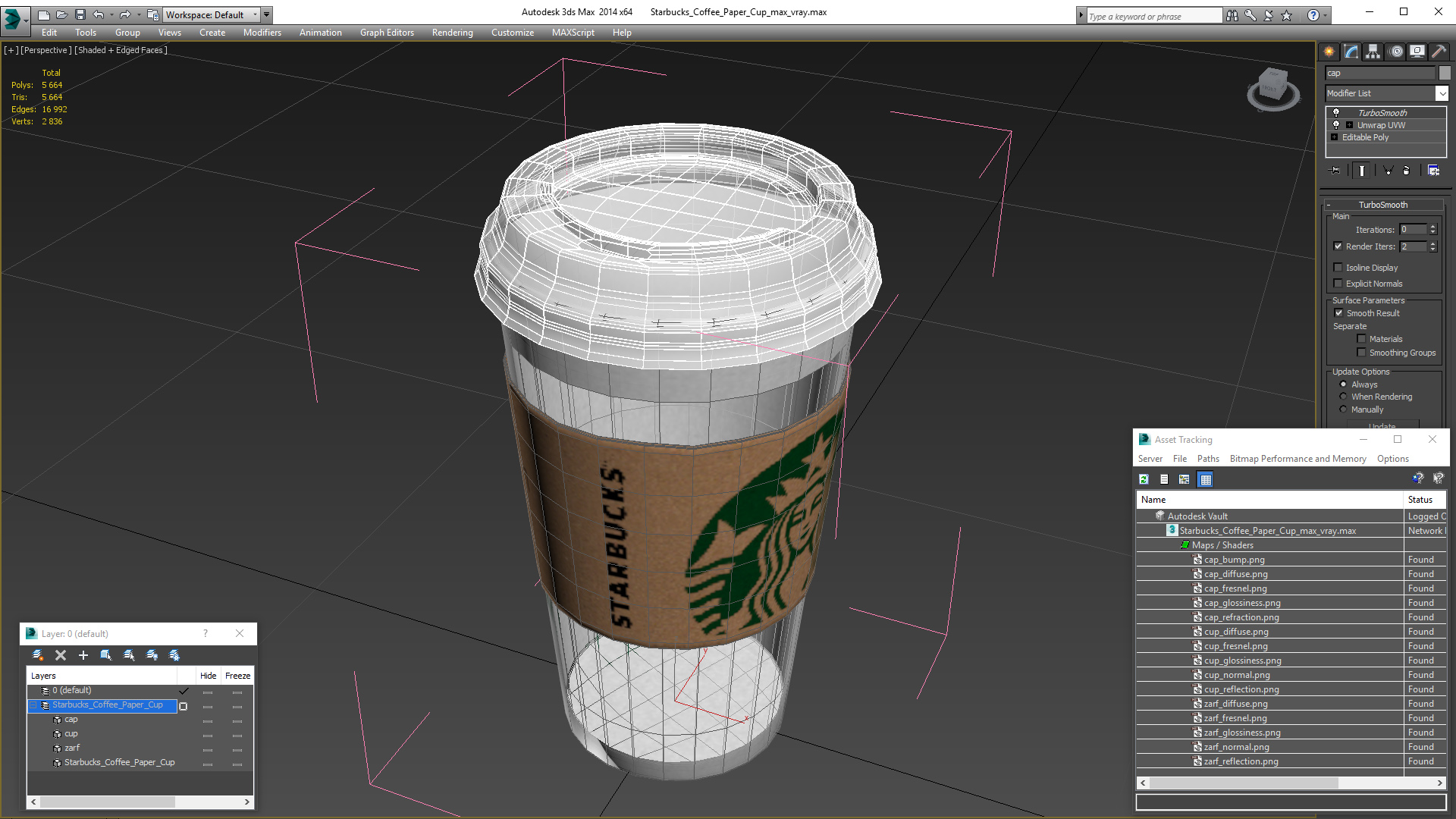This screenshot has width=1456, height=819.
Task: Toggle TurboSmooth modifier lightbulb visibility
Action: click(x=1336, y=112)
